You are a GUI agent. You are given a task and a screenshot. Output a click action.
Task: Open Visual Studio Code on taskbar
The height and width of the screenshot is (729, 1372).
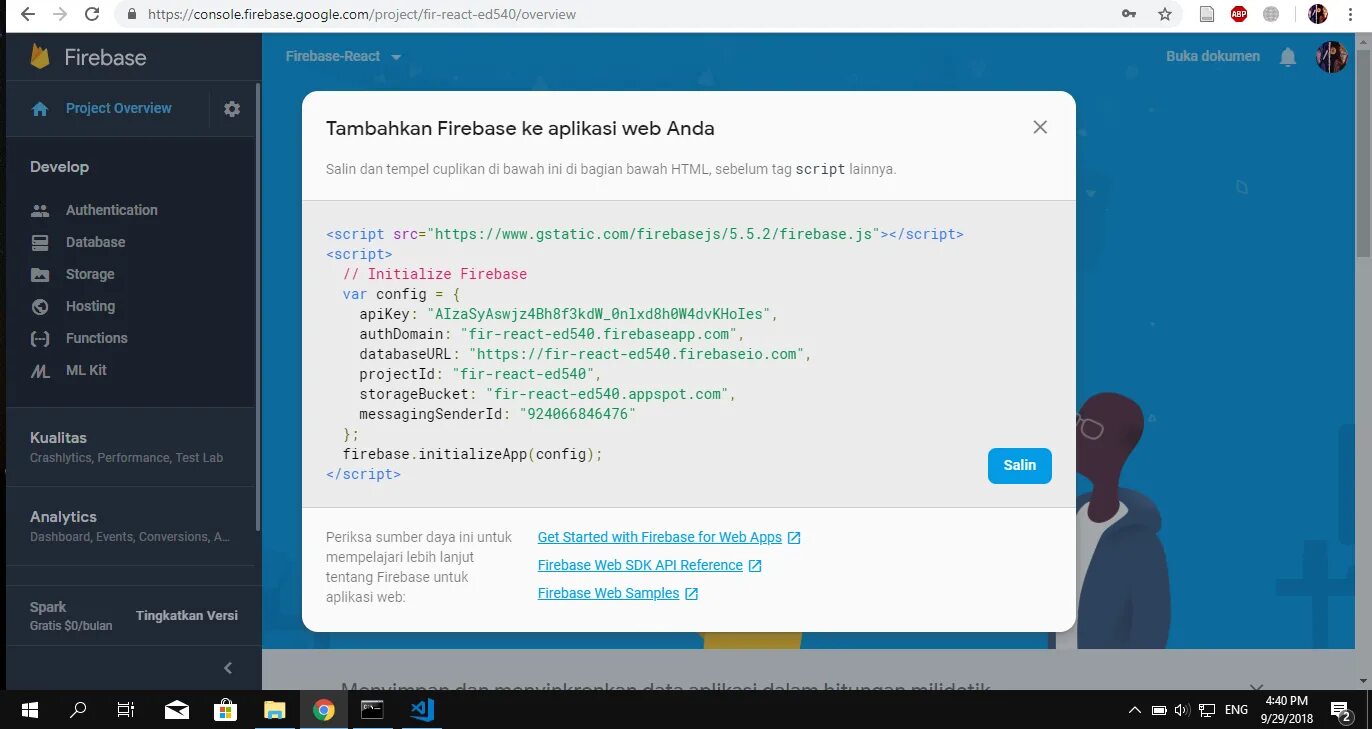pyautogui.click(x=421, y=710)
